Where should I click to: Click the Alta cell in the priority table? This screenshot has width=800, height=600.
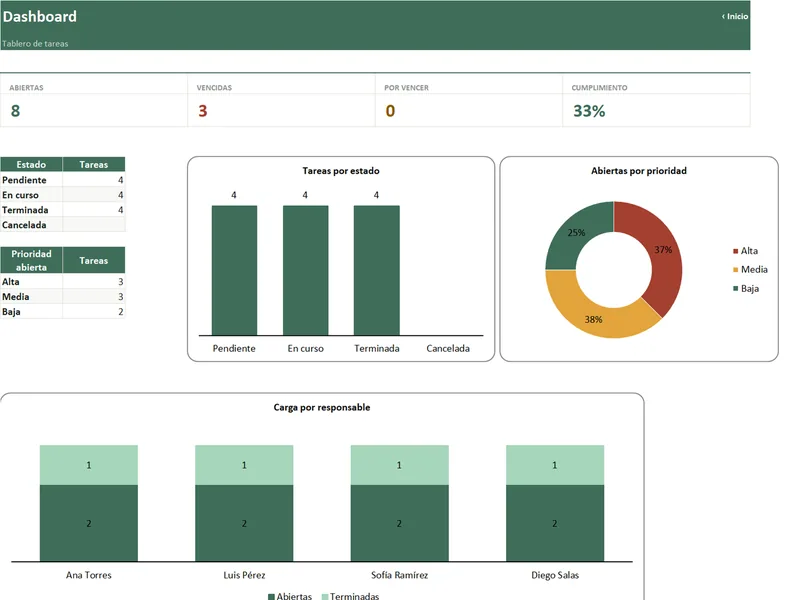pyautogui.click(x=31, y=282)
